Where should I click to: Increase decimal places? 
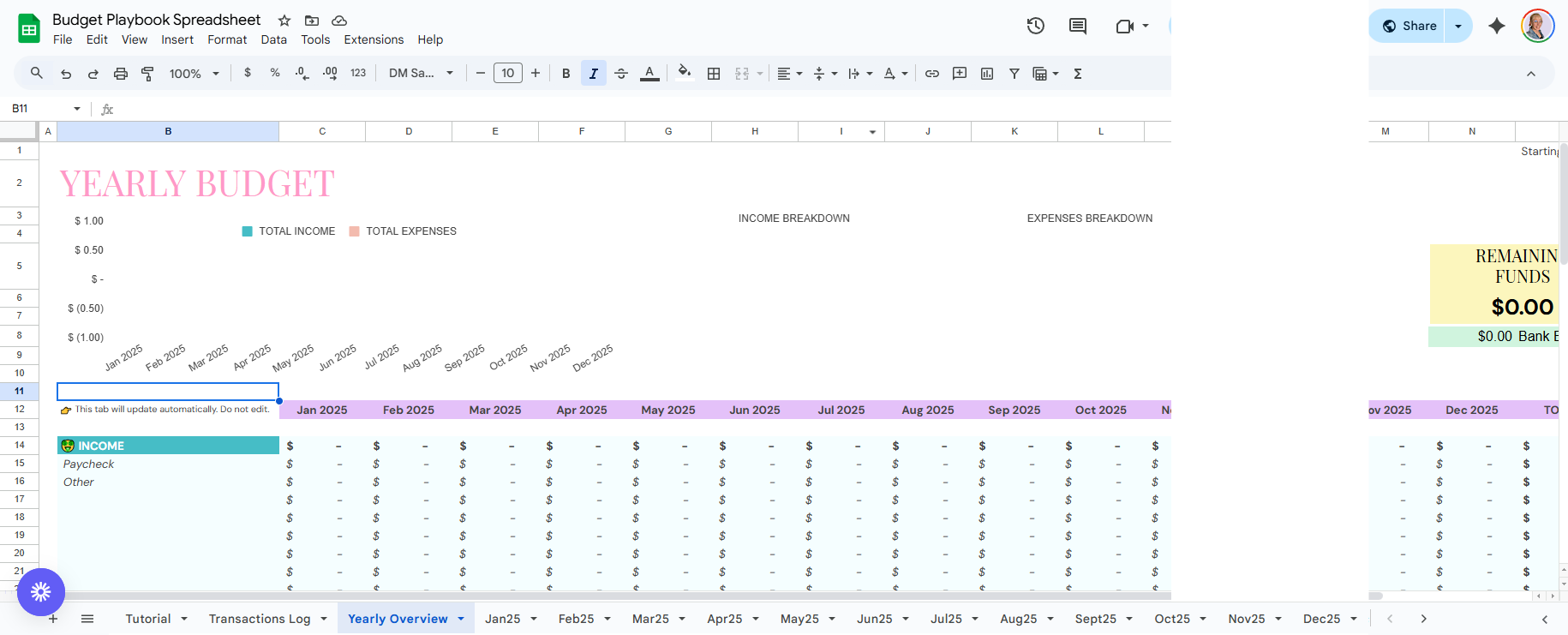click(x=330, y=74)
